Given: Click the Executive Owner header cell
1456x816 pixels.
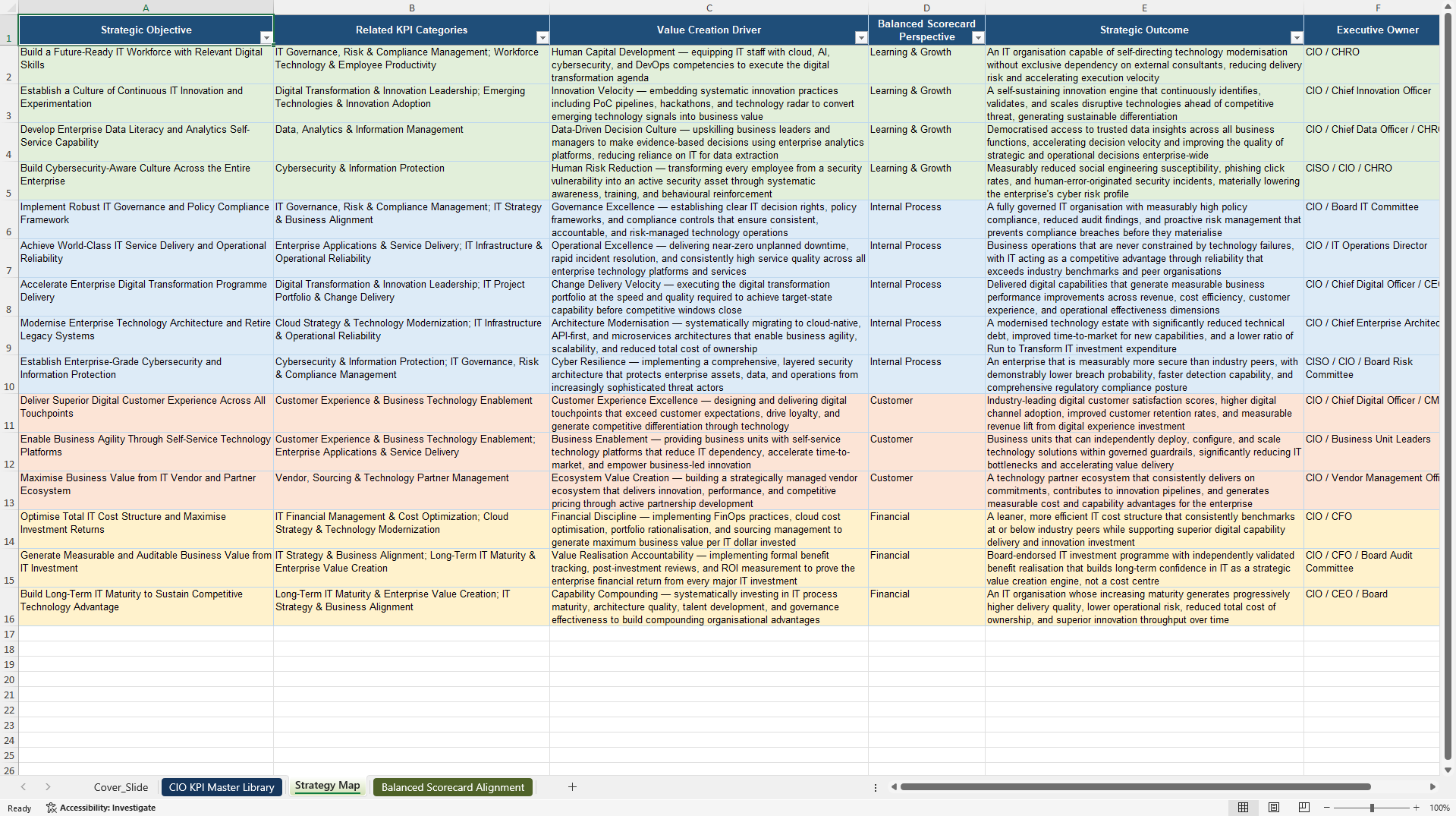Looking at the screenshot, I should point(1372,30).
